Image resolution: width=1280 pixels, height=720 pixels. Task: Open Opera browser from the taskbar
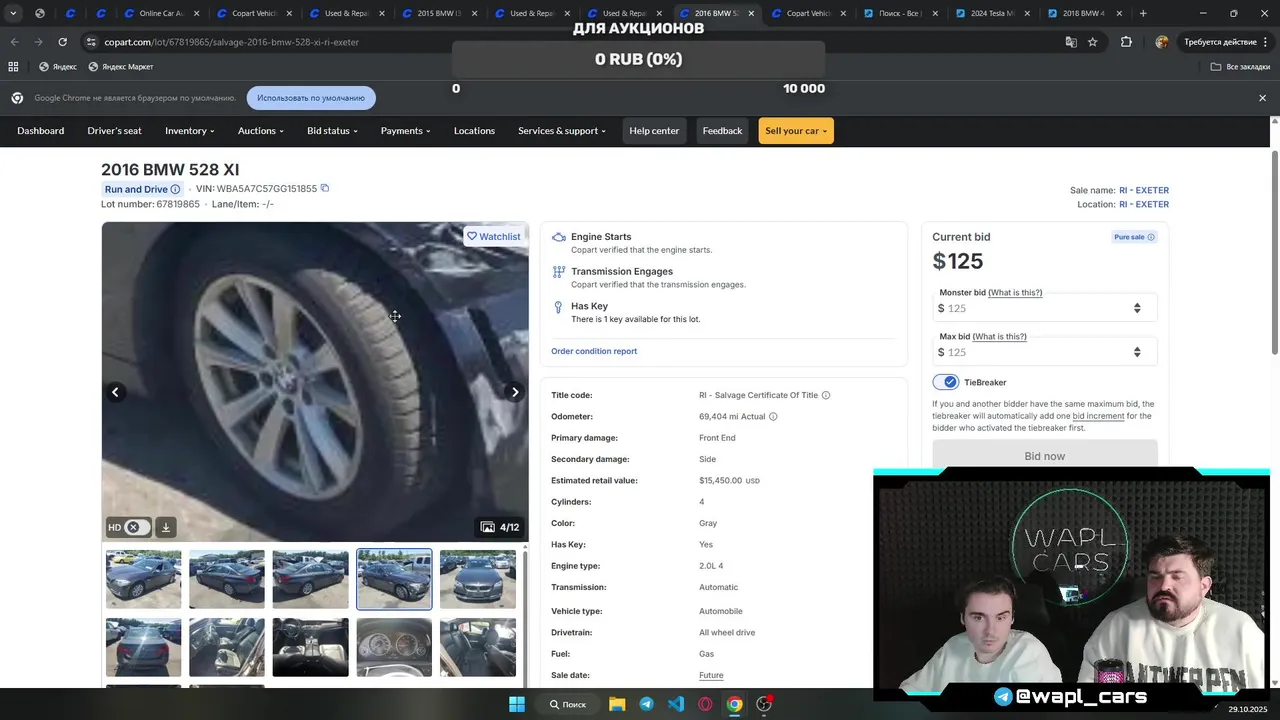[705, 704]
